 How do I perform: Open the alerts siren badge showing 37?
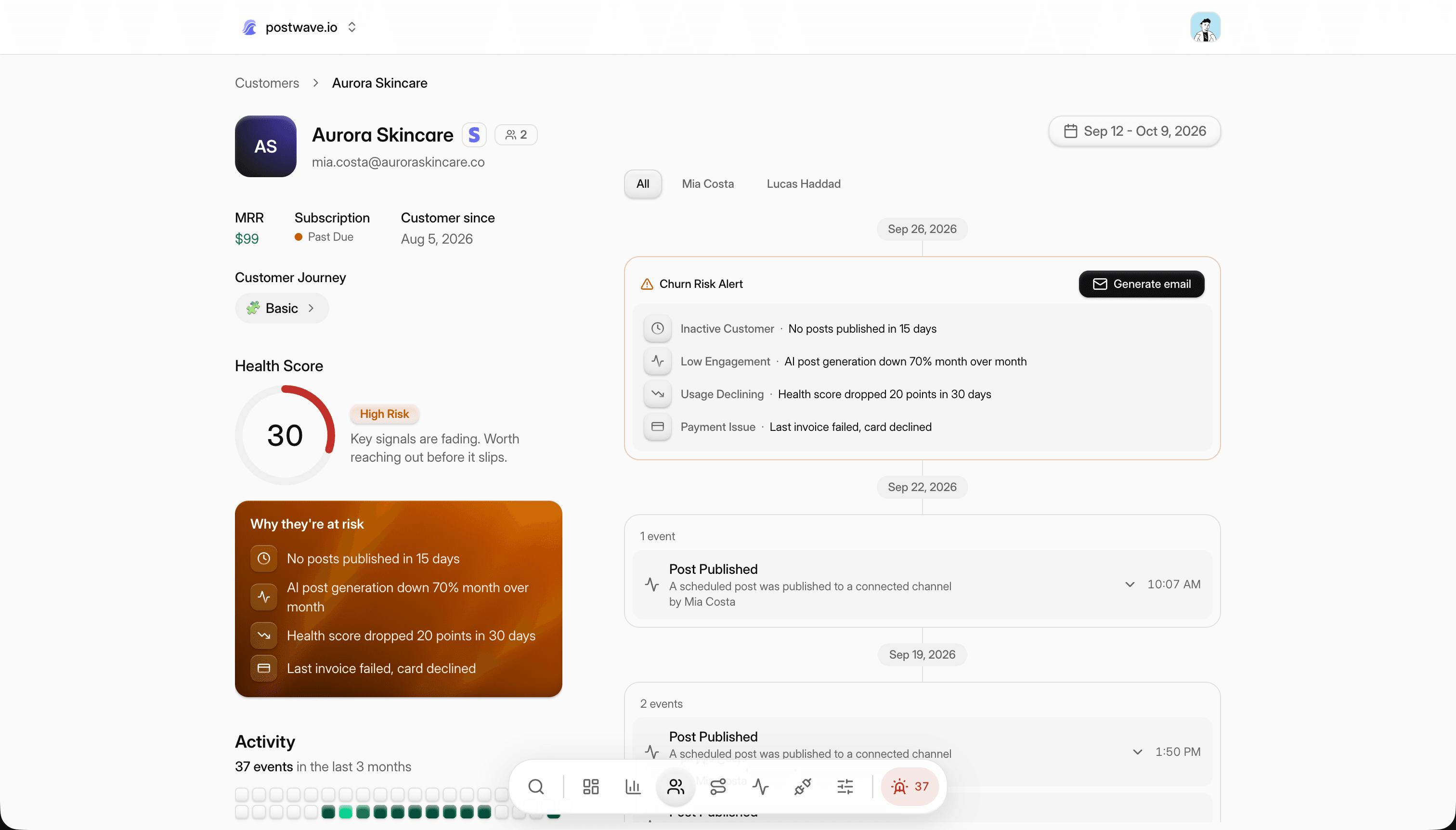tap(910, 787)
